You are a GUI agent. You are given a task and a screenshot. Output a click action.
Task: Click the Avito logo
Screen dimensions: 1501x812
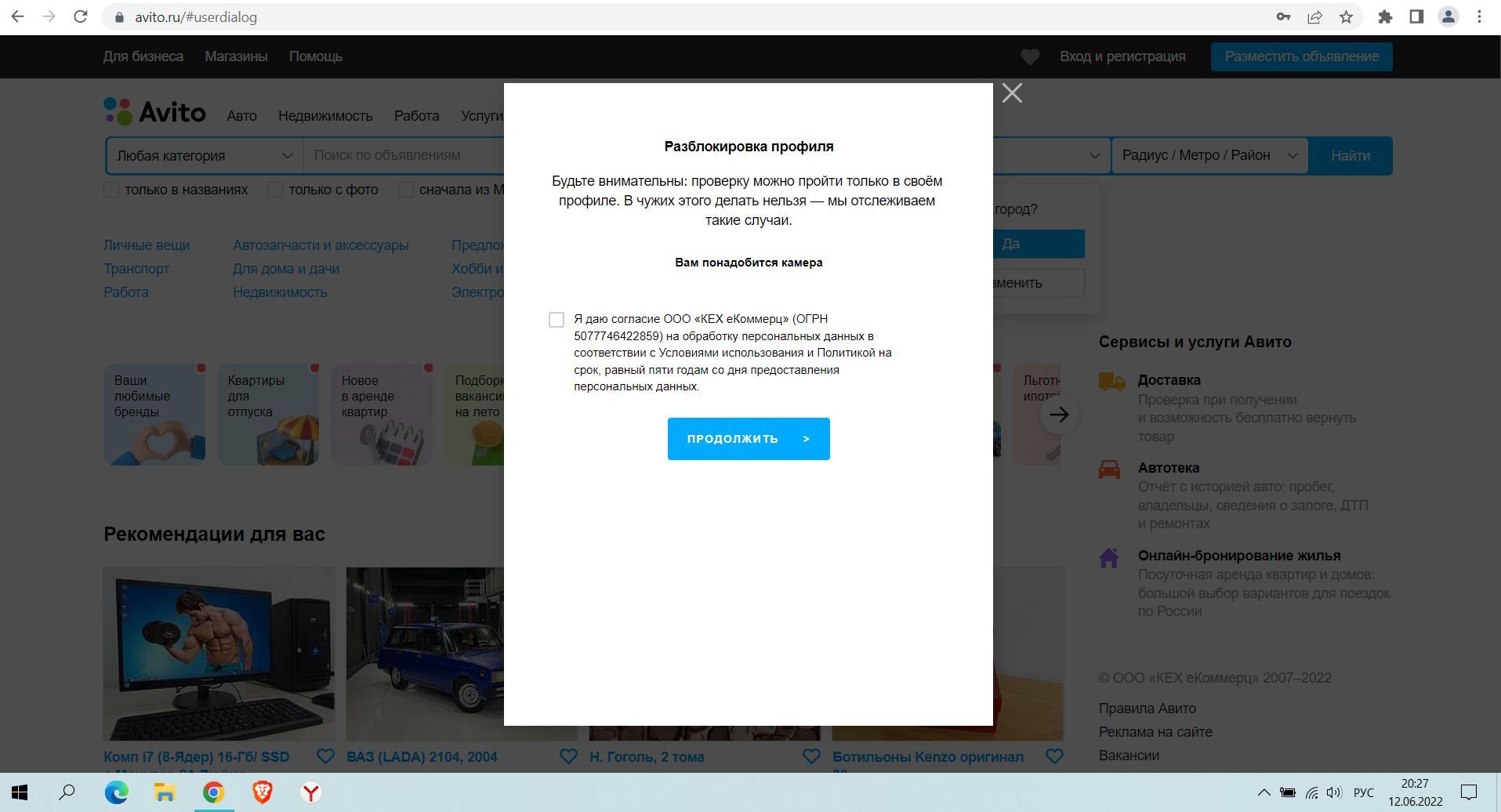[x=154, y=111]
